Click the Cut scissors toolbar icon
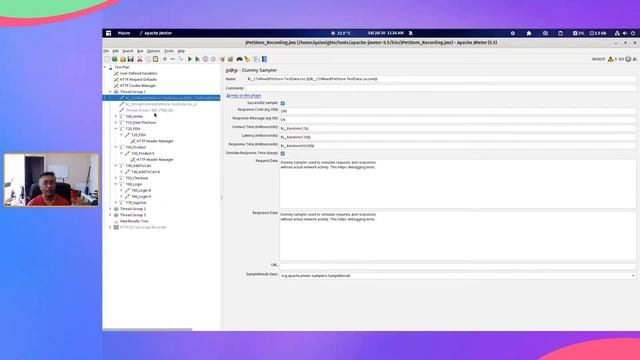The height and width of the screenshot is (360, 640). pyautogui.click(x=140, y=59)
